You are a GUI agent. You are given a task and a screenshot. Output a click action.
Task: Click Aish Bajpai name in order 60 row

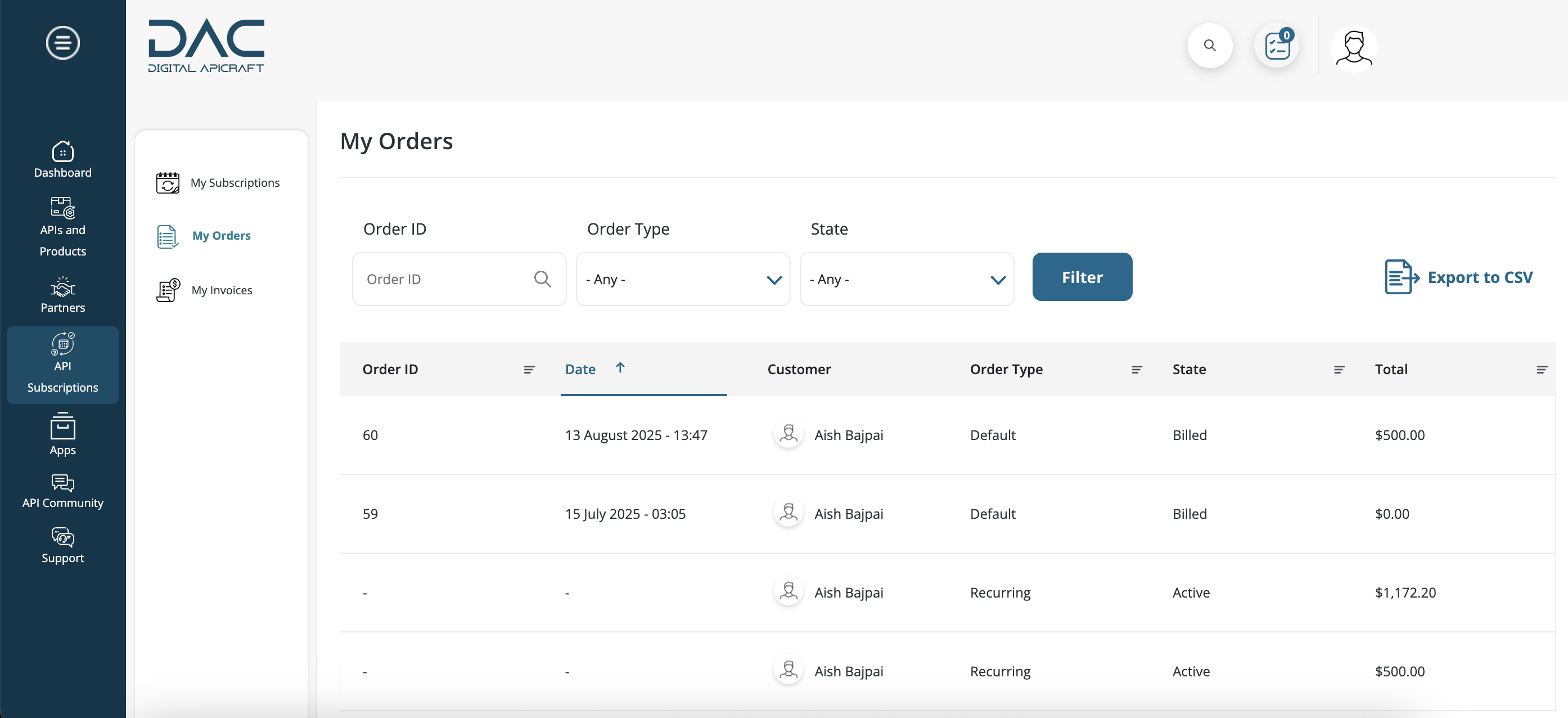point(849,436)
